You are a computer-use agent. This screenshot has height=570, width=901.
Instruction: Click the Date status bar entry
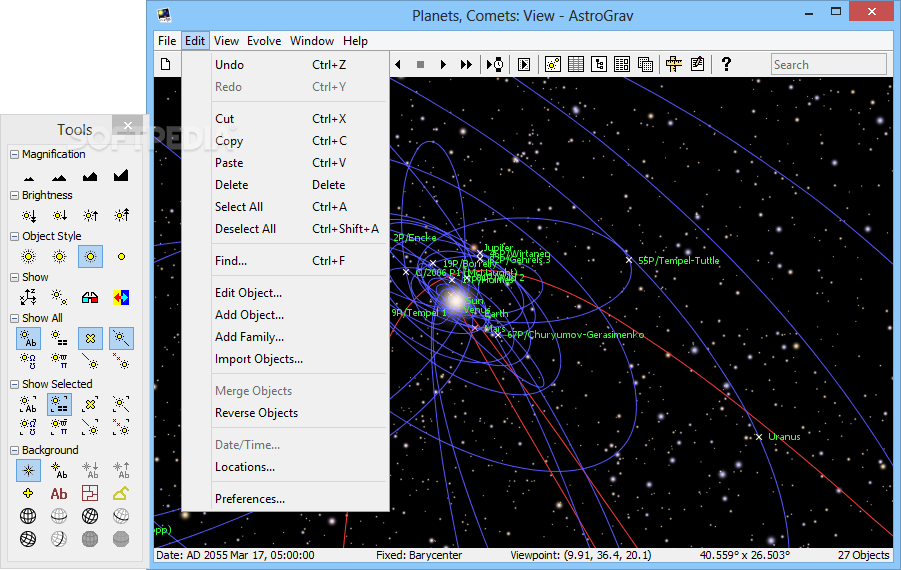pyautogui.click(x=235, y=555)
